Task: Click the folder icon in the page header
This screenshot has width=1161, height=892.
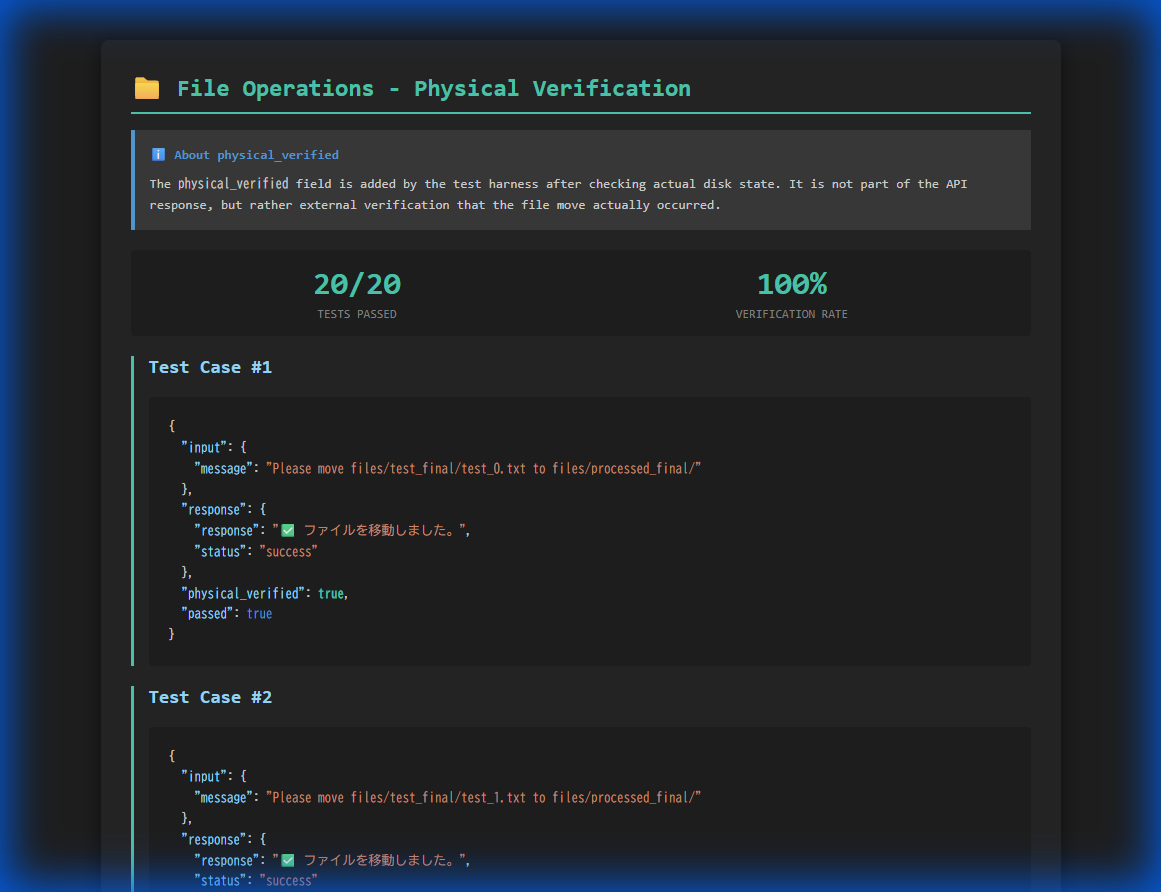Action: click(147, 88)
